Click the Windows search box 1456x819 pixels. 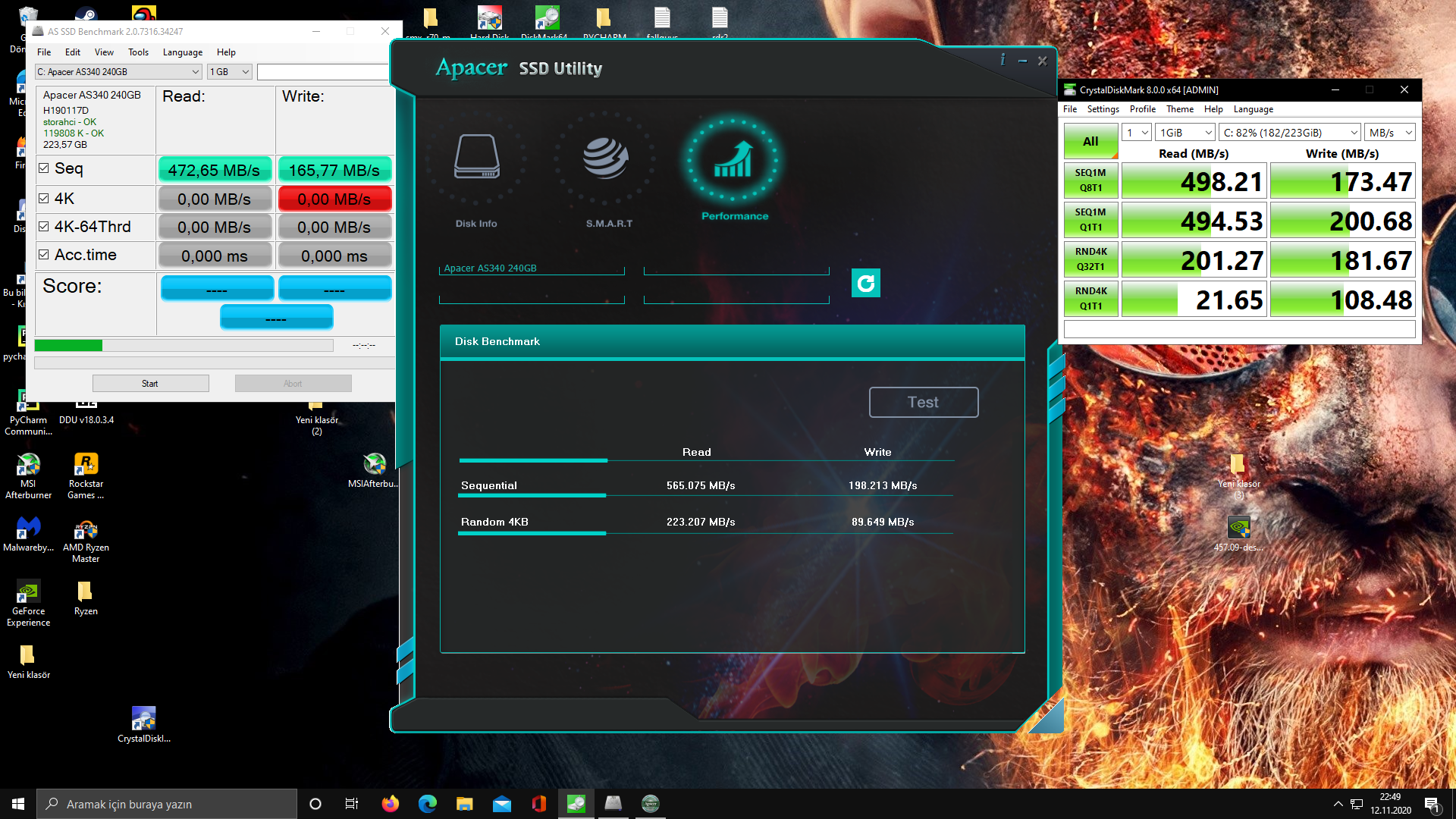[x=167, y=804]
